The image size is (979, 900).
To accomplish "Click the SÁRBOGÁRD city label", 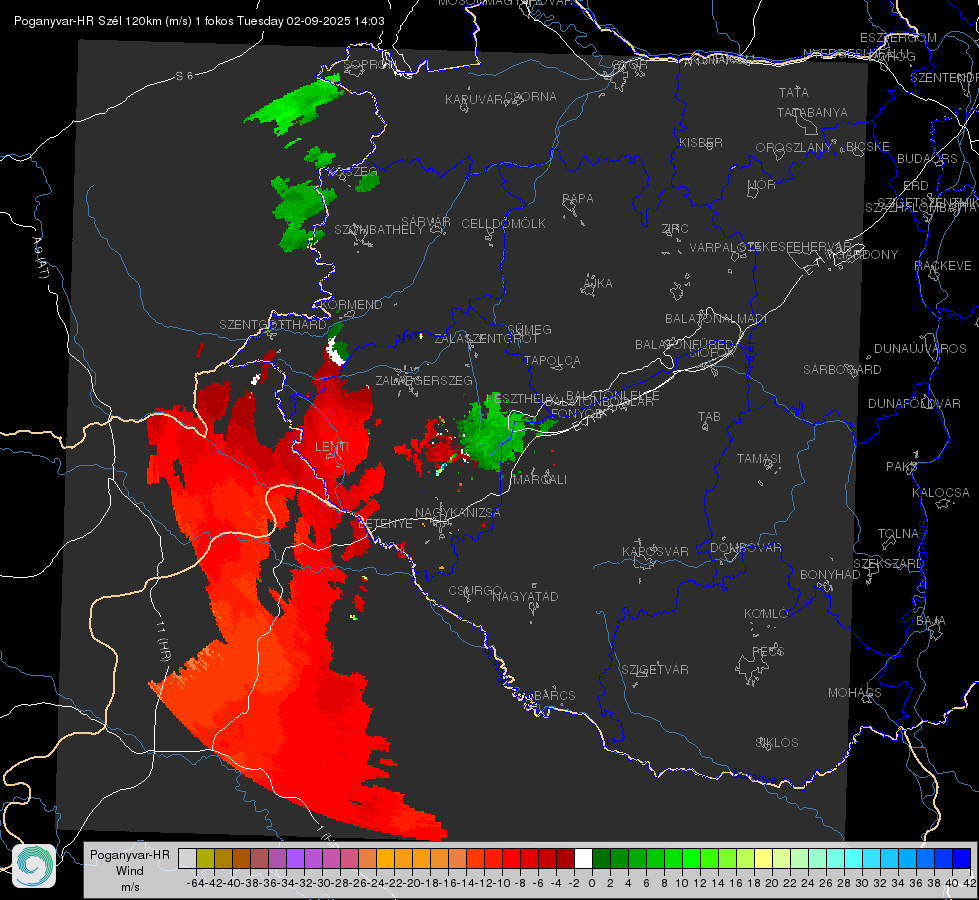I will point(842,370).
